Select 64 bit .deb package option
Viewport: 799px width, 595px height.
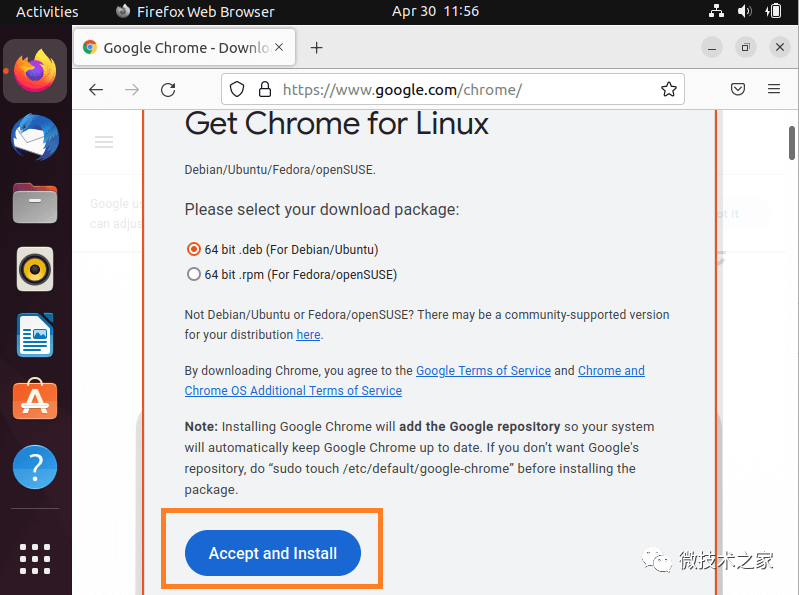tap(194, 249)
